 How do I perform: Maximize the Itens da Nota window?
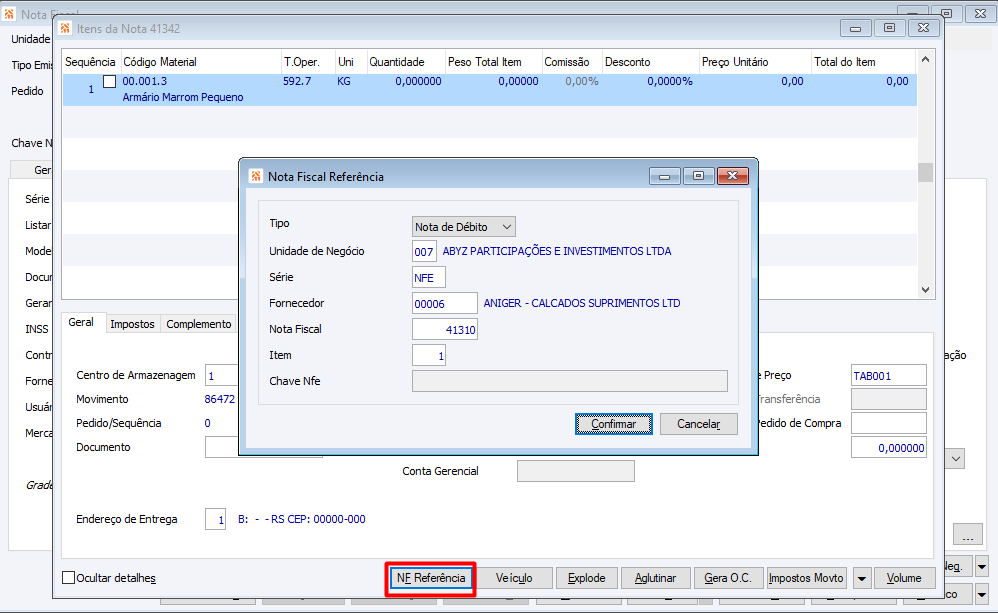[889, 28]
